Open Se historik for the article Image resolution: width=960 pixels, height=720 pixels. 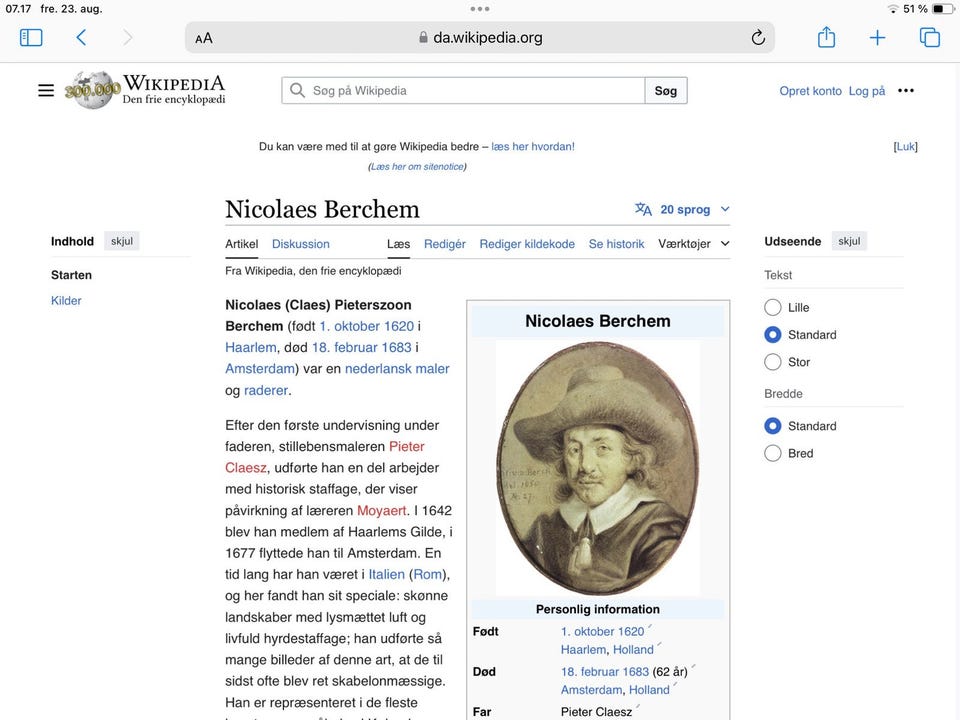pos(616,243)
